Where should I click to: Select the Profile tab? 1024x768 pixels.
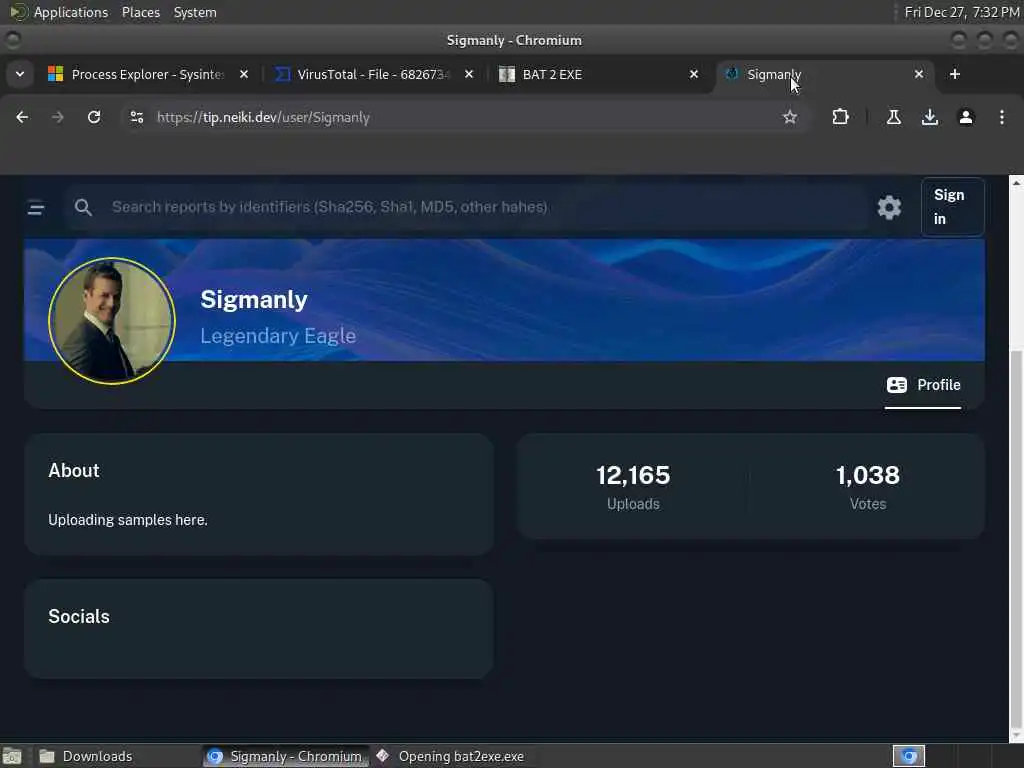tap(923, 385)
